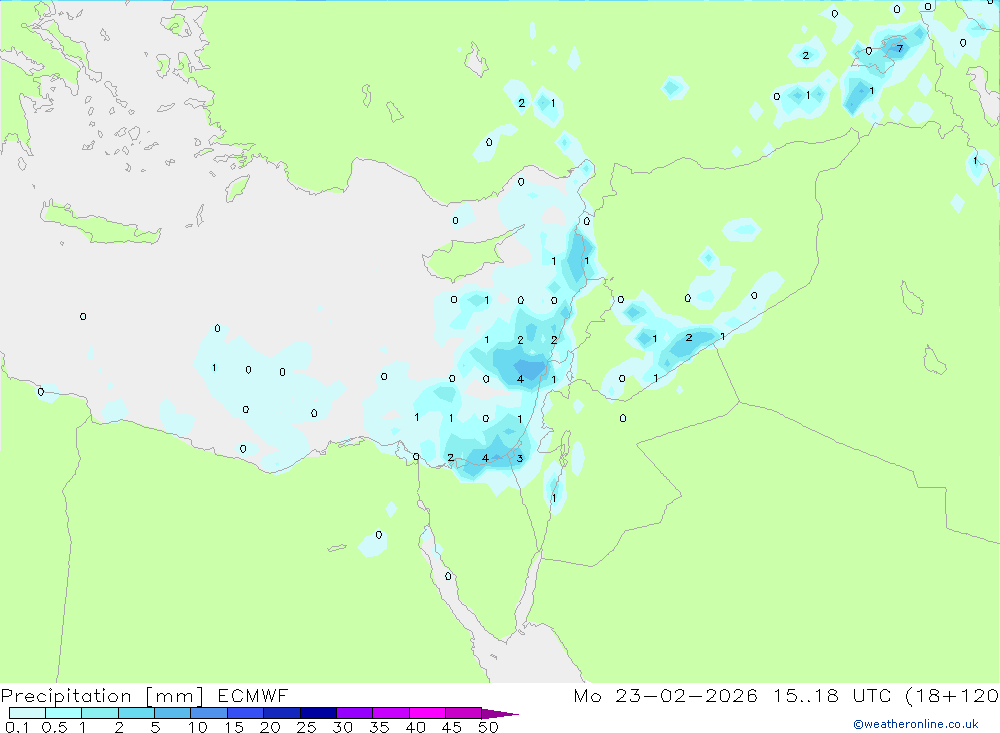Select the 45–50 mm legend swatch
This screenshot has width=1000, height=733.
click(x=463, y=713)
